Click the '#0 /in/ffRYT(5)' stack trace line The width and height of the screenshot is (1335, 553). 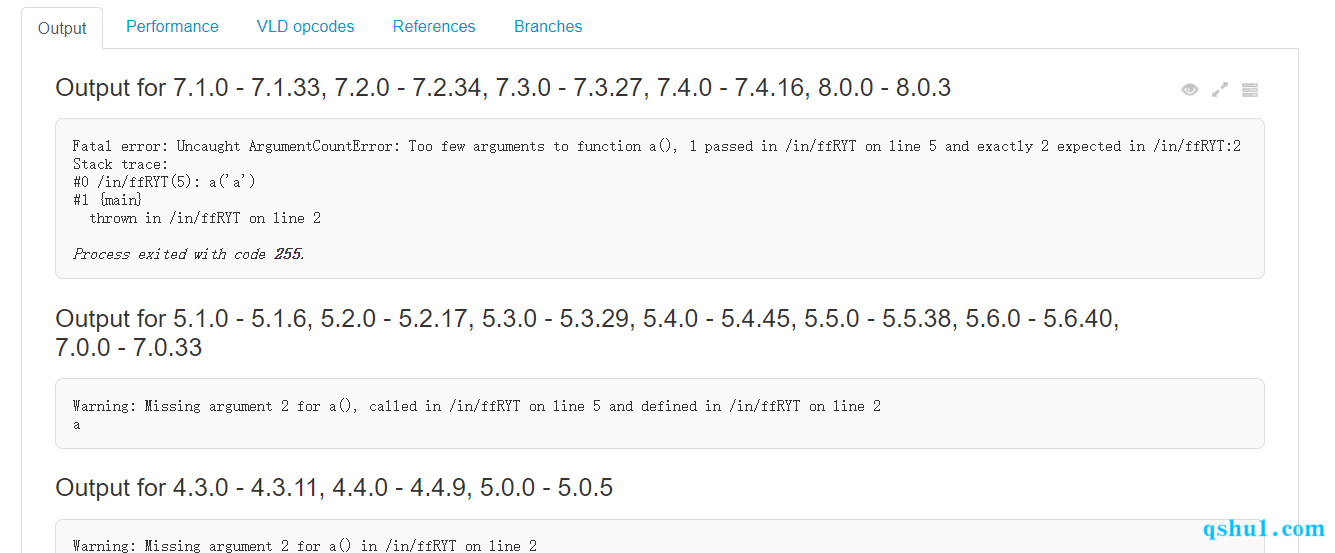[165, 182]
